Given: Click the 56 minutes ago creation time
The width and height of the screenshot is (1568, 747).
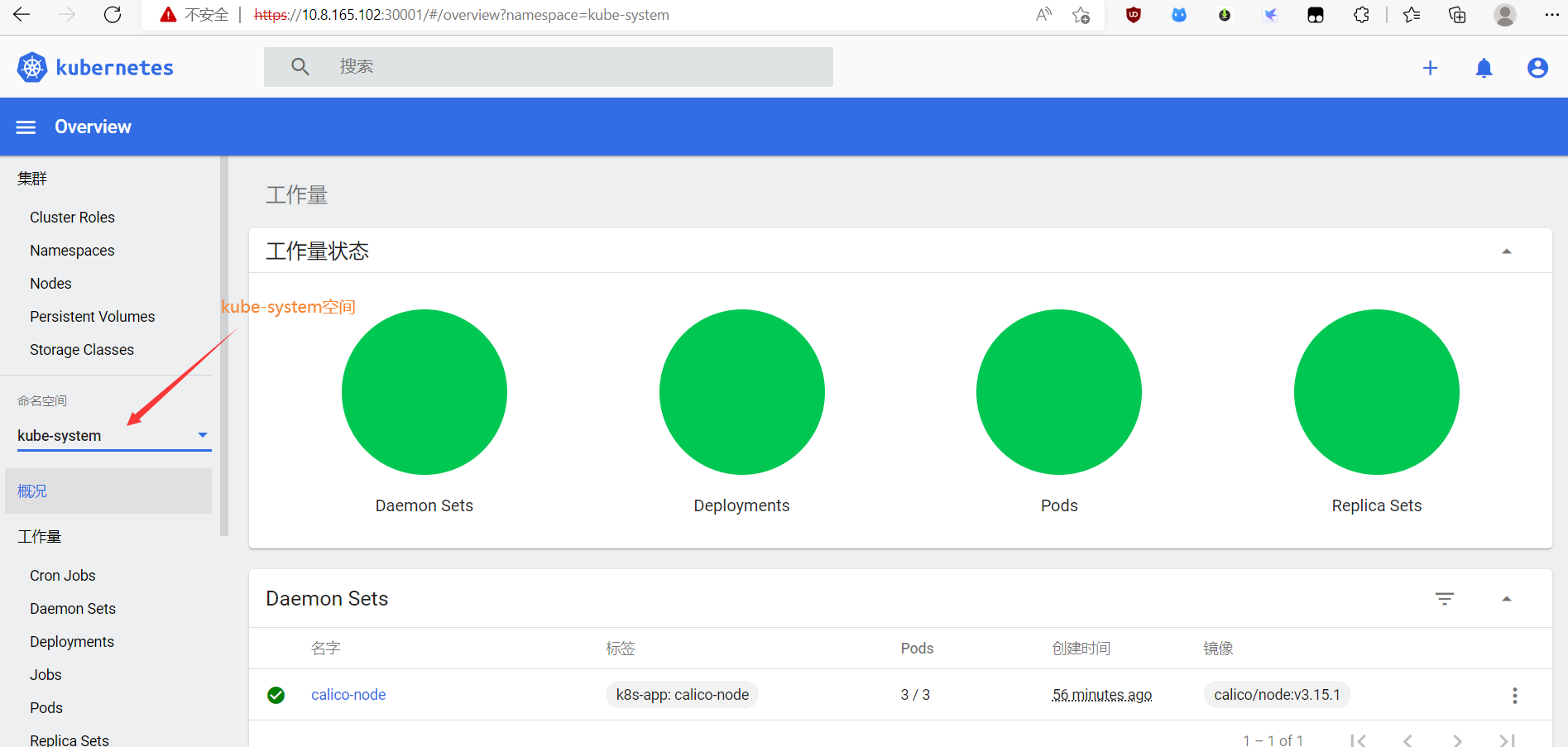Looking at the screenshot, I should (x=1102, y=695).
